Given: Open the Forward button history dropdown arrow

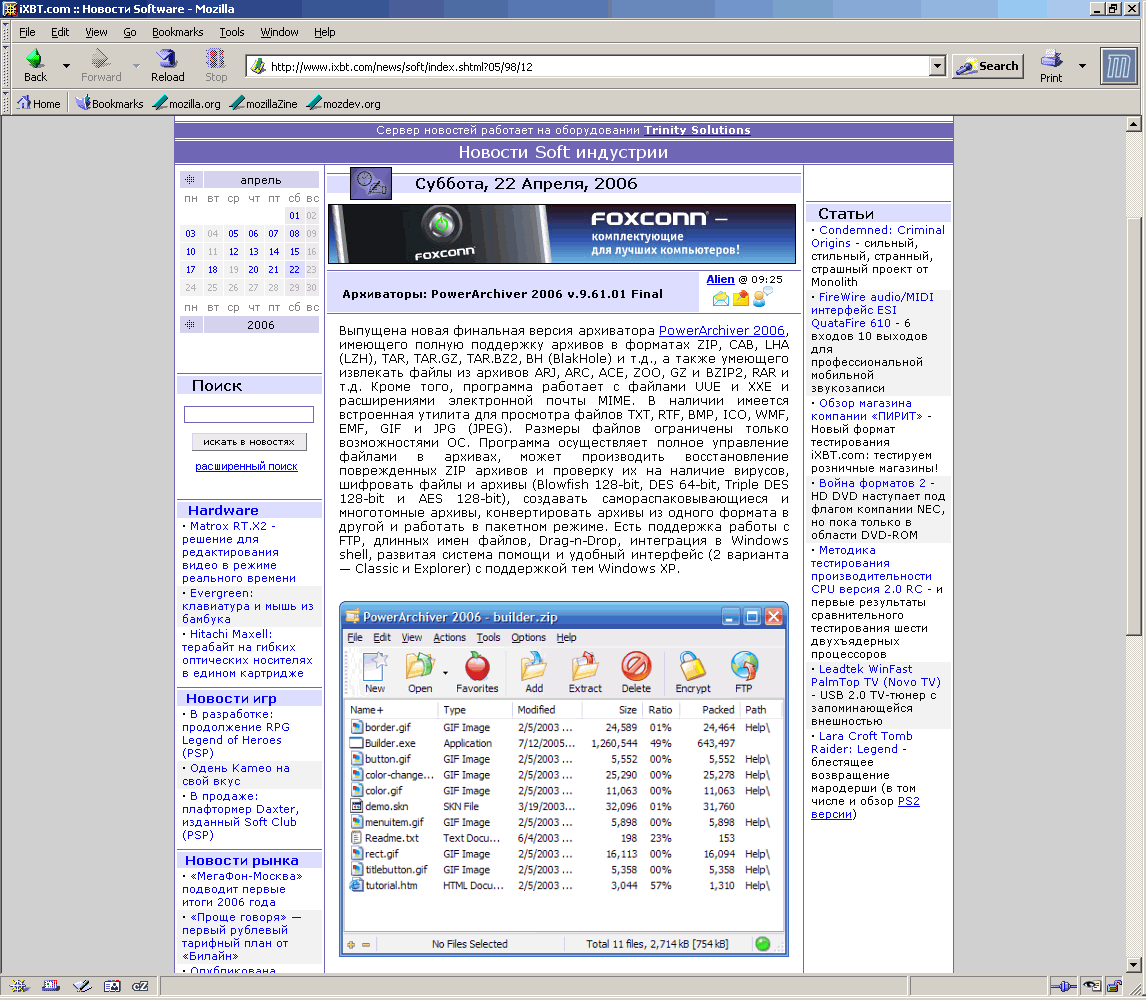Looking at the screenshot, I should tap(136, 66).
